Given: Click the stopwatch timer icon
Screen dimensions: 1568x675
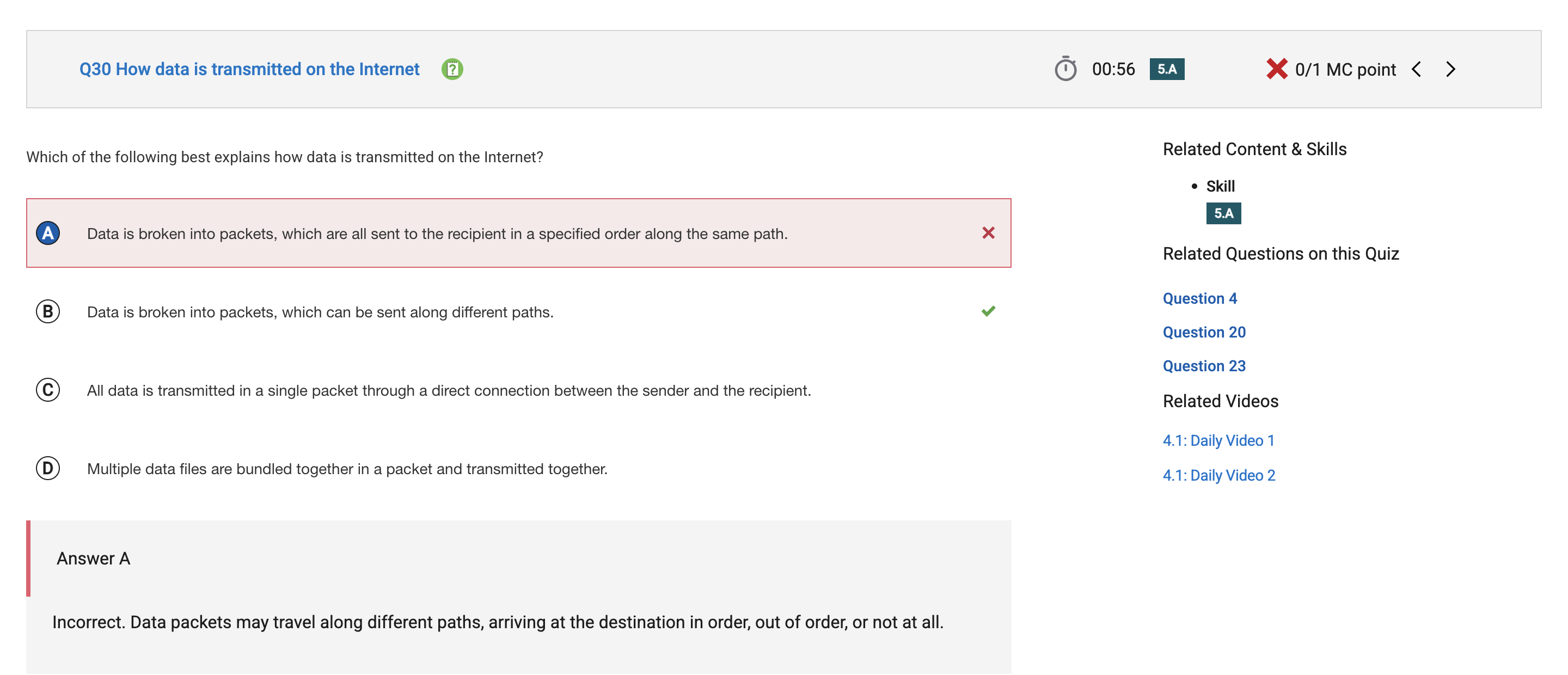Looking at the screenshot, I should [x=1065, y=69].
